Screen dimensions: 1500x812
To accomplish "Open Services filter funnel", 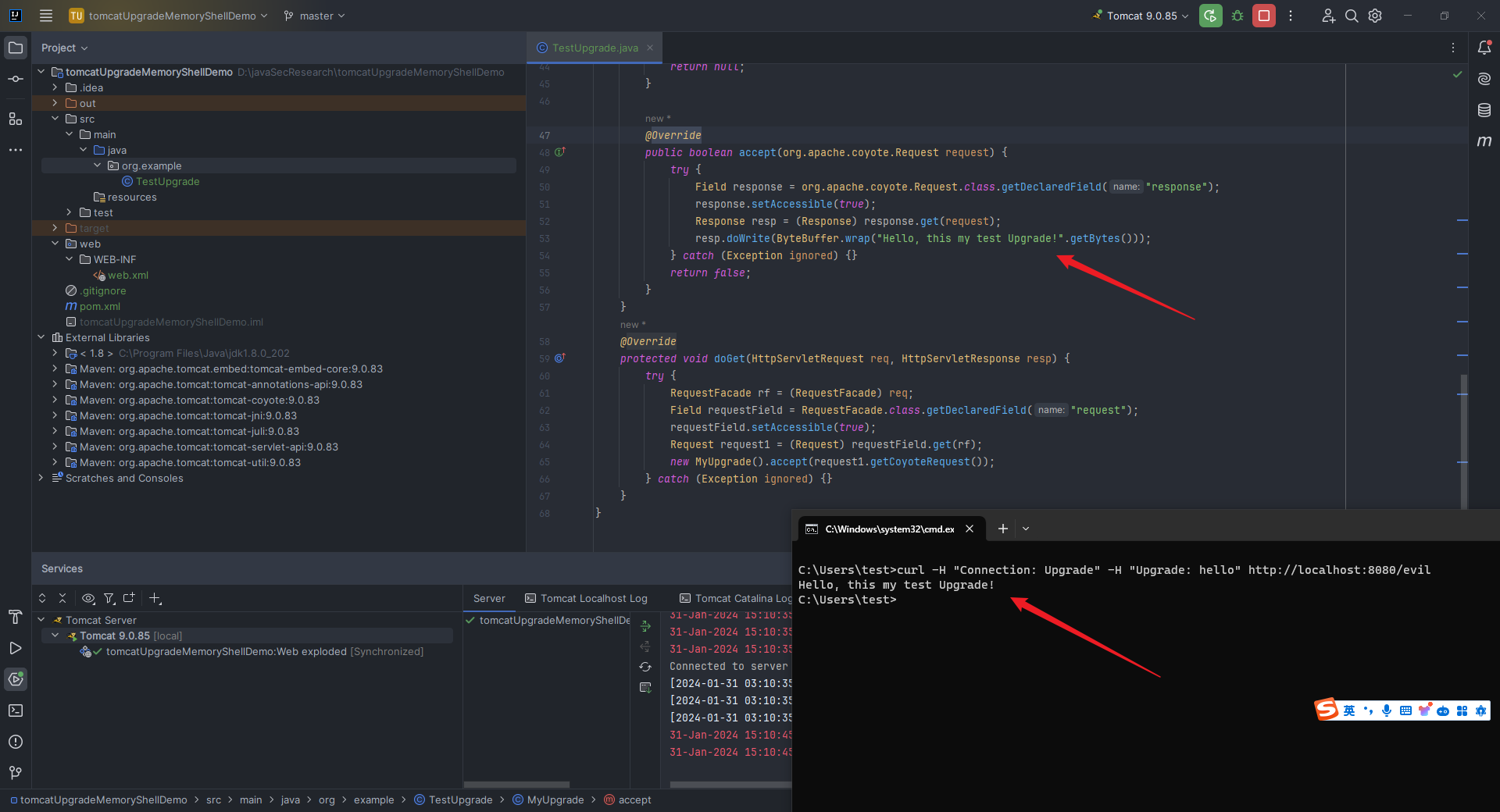I will (109, 598).
